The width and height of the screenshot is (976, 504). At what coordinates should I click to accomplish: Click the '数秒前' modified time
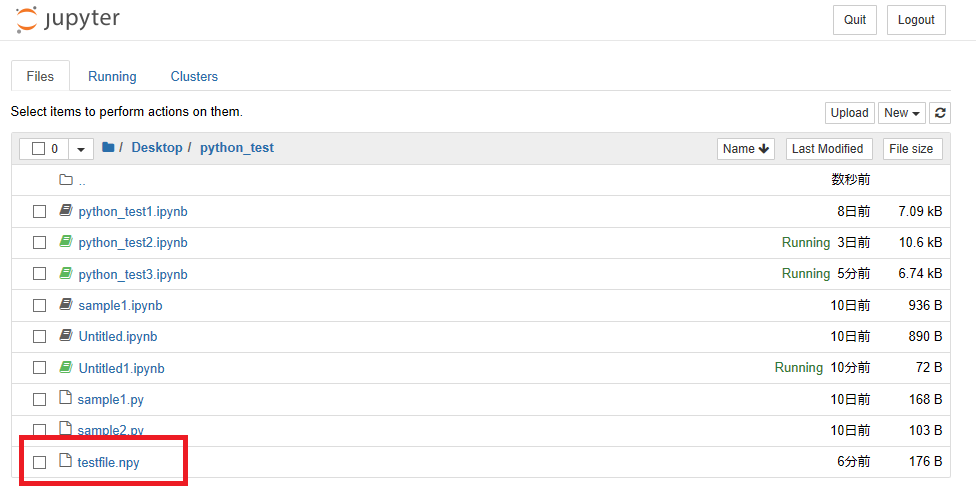click(851, 180)
